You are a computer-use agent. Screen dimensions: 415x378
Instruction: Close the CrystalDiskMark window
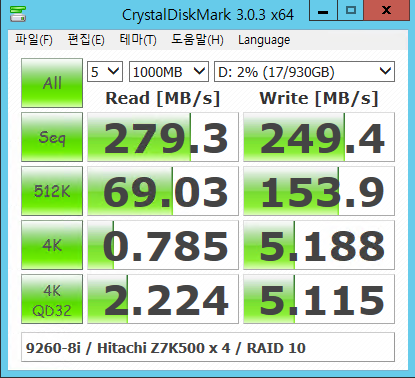pyautogui.click(x=386, y=11)
